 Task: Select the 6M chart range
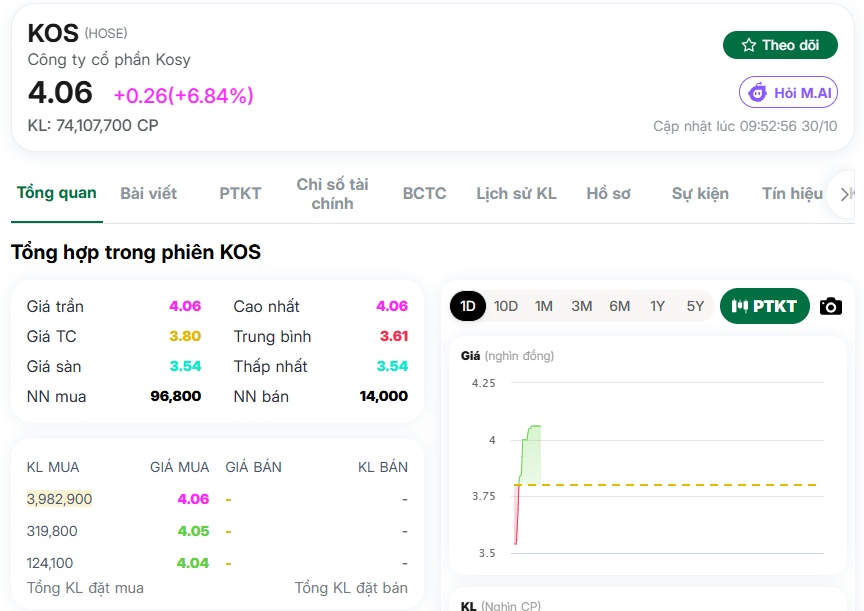pos(619,306)
